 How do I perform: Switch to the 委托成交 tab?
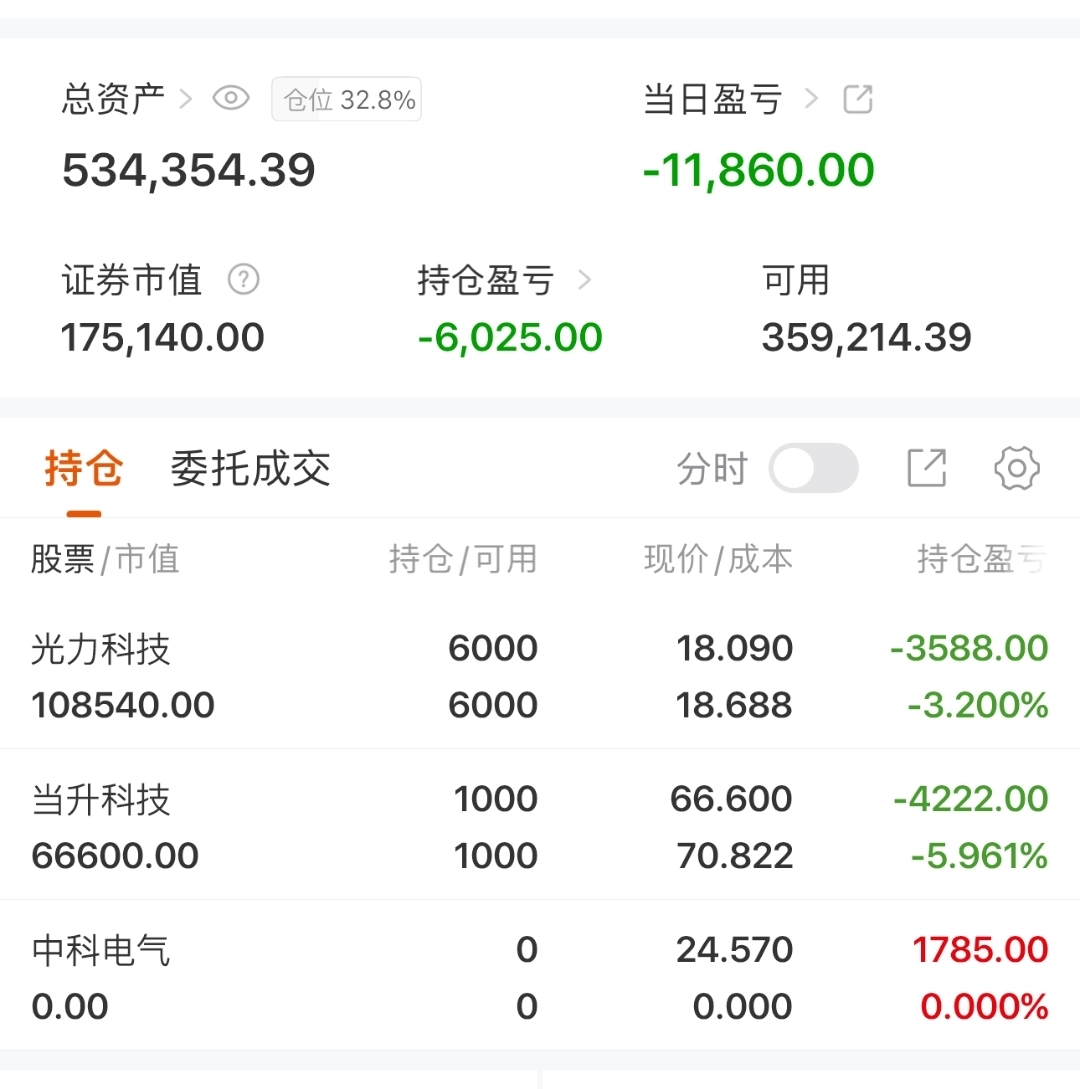pyautogui.click(x=250, y=468)
